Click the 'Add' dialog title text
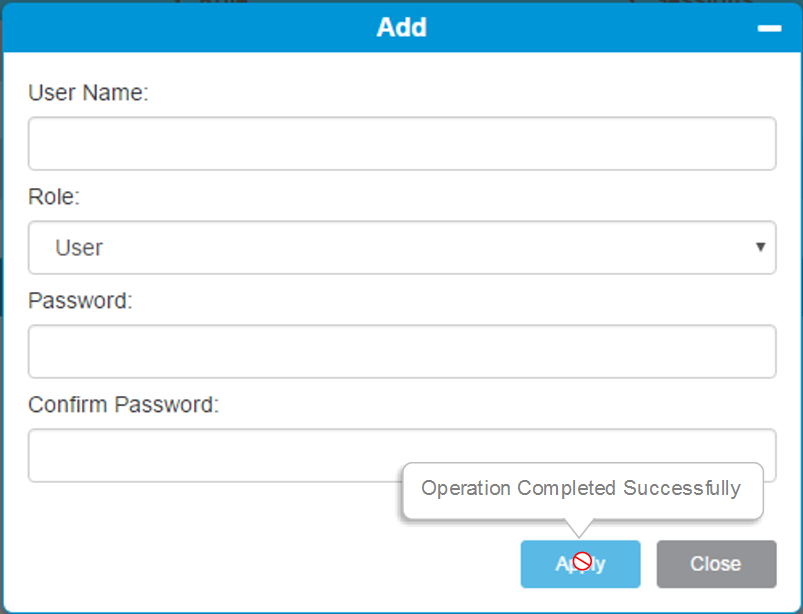 (401, 27)
